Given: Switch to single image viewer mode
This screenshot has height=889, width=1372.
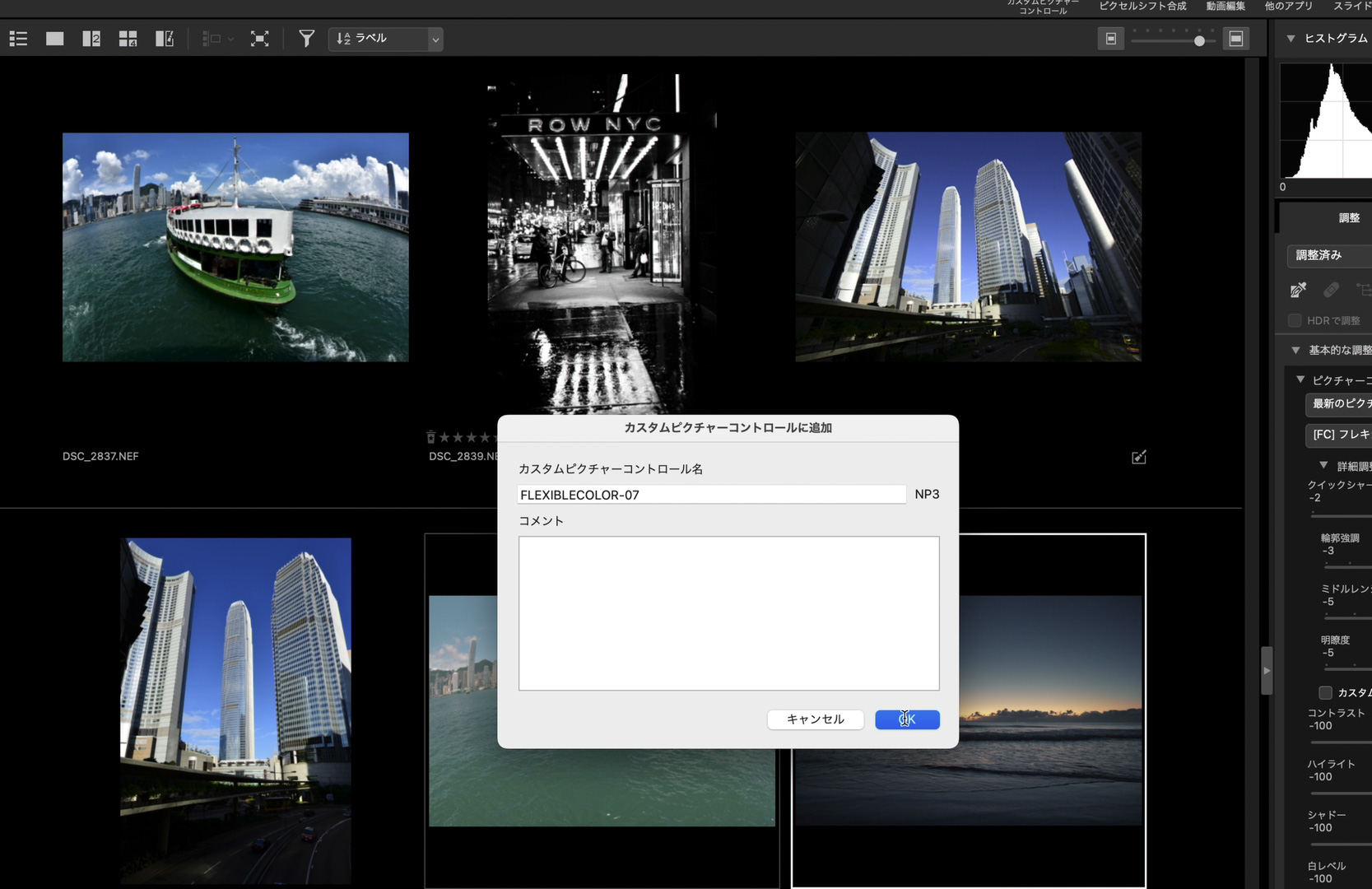Looking at the screenshot, I should pyautogui.click(x=55, y=39).
